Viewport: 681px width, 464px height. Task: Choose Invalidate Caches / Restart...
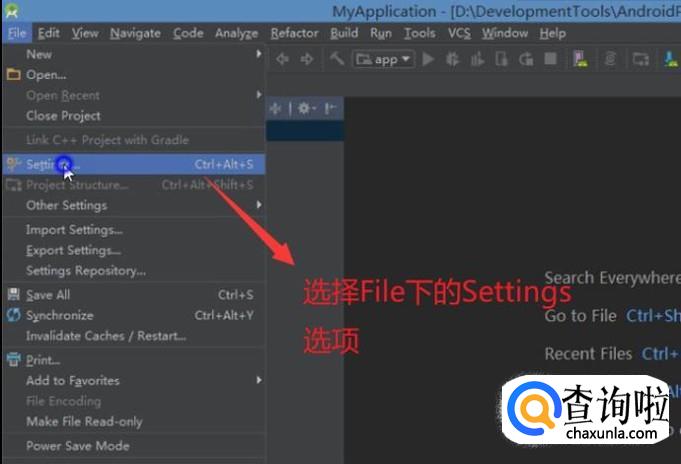(x=134, y=335)
